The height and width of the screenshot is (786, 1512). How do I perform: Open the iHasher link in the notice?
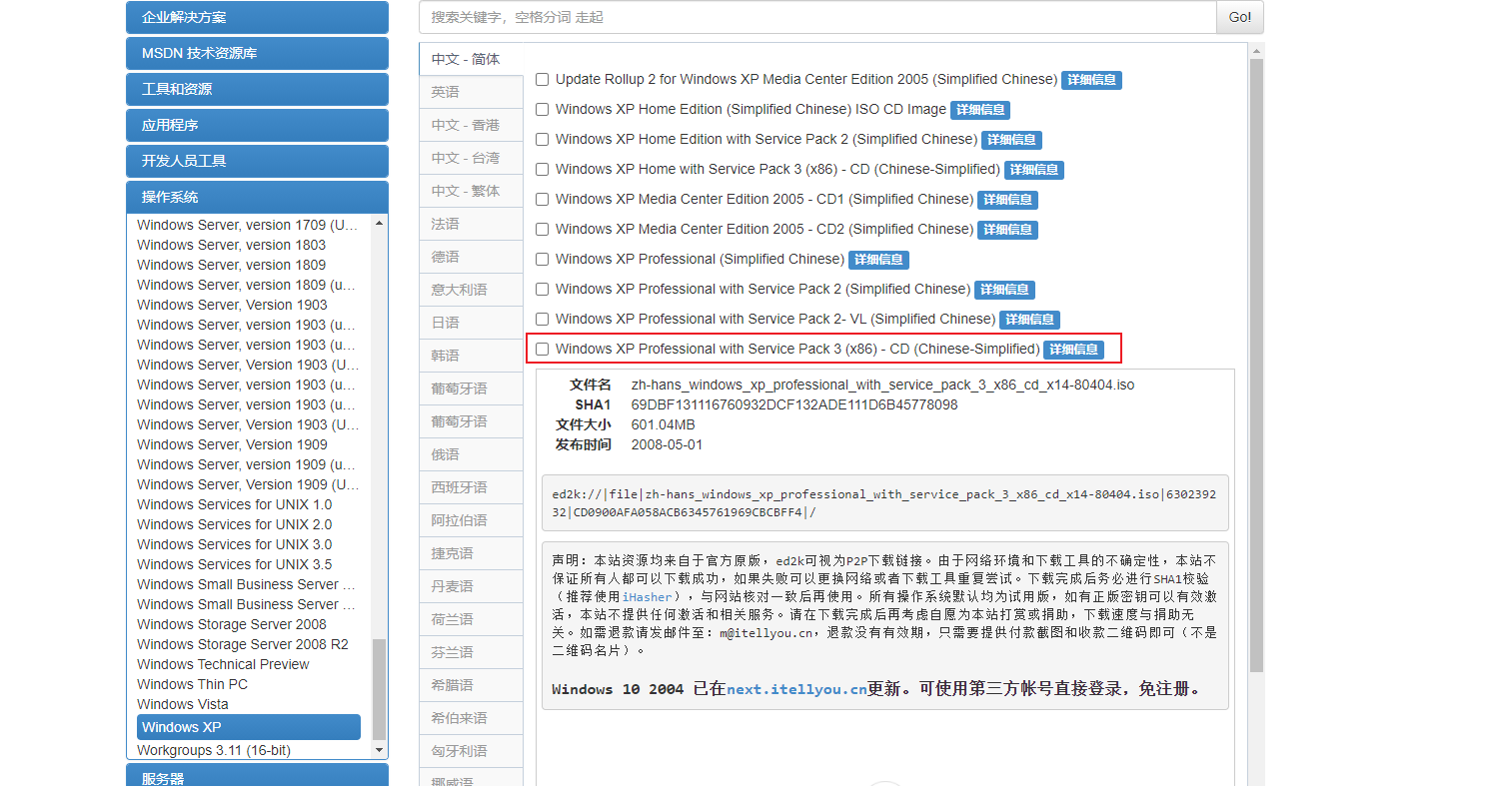[x=648, y=597]
